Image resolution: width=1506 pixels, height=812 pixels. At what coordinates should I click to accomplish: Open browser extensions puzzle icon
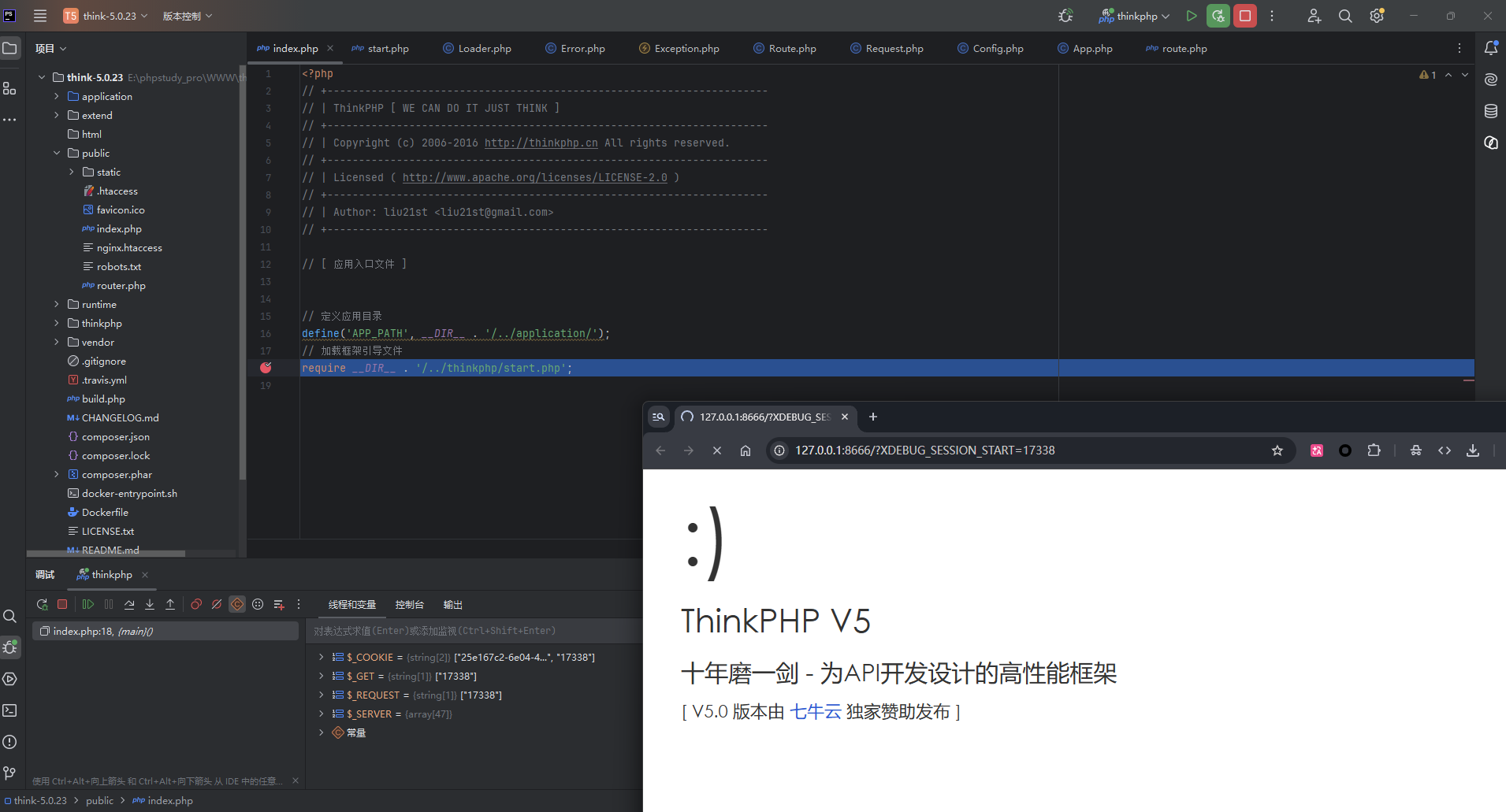coord(1374,450)
